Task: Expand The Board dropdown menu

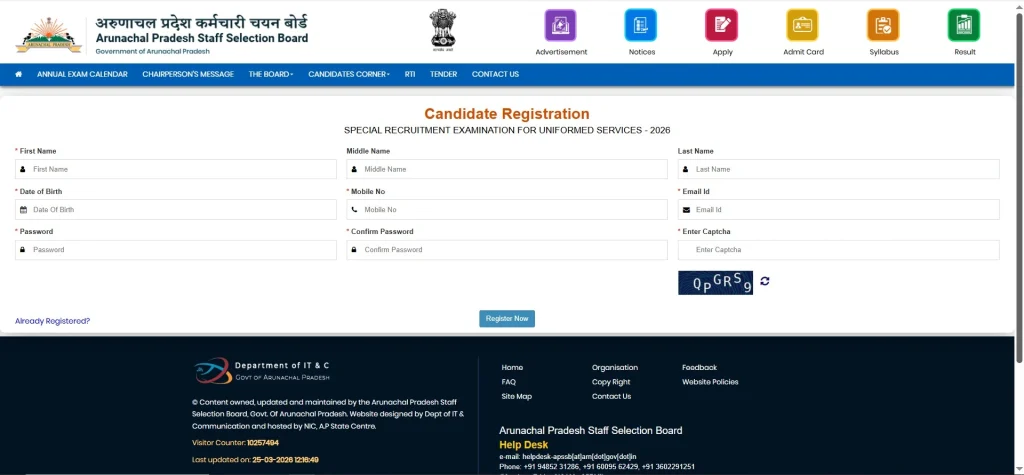Action: pos(270,74)
